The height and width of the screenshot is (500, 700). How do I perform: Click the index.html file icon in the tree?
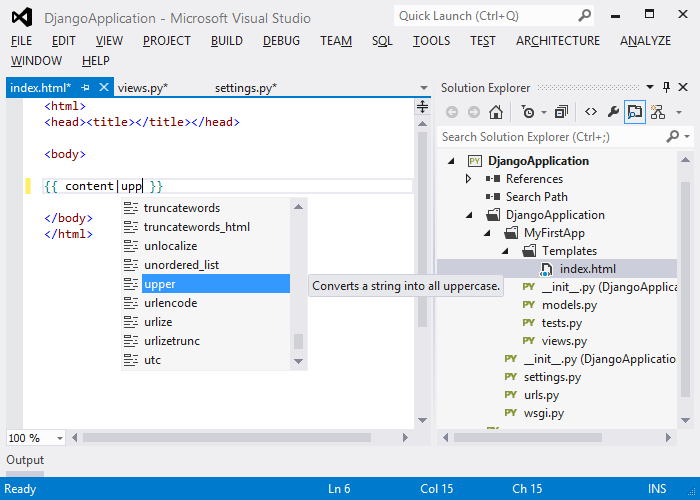click(546, 269)
